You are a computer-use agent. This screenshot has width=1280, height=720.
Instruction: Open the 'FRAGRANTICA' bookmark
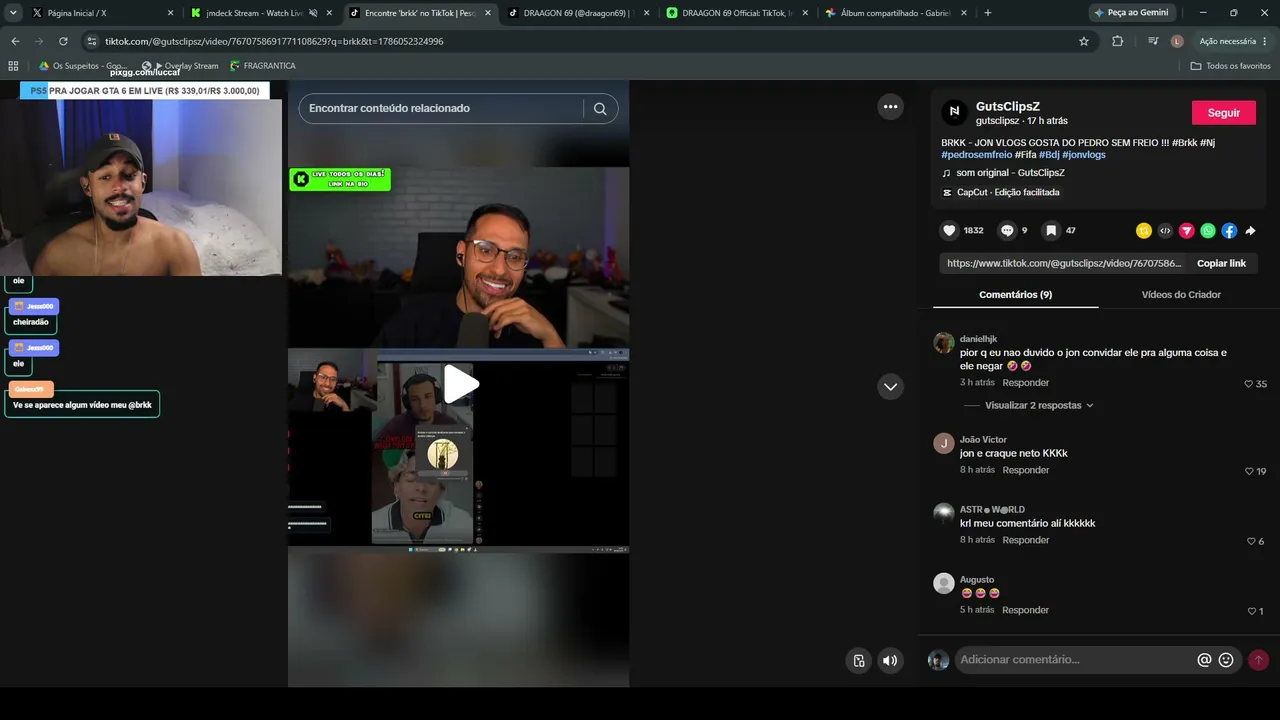click(263, 66)
